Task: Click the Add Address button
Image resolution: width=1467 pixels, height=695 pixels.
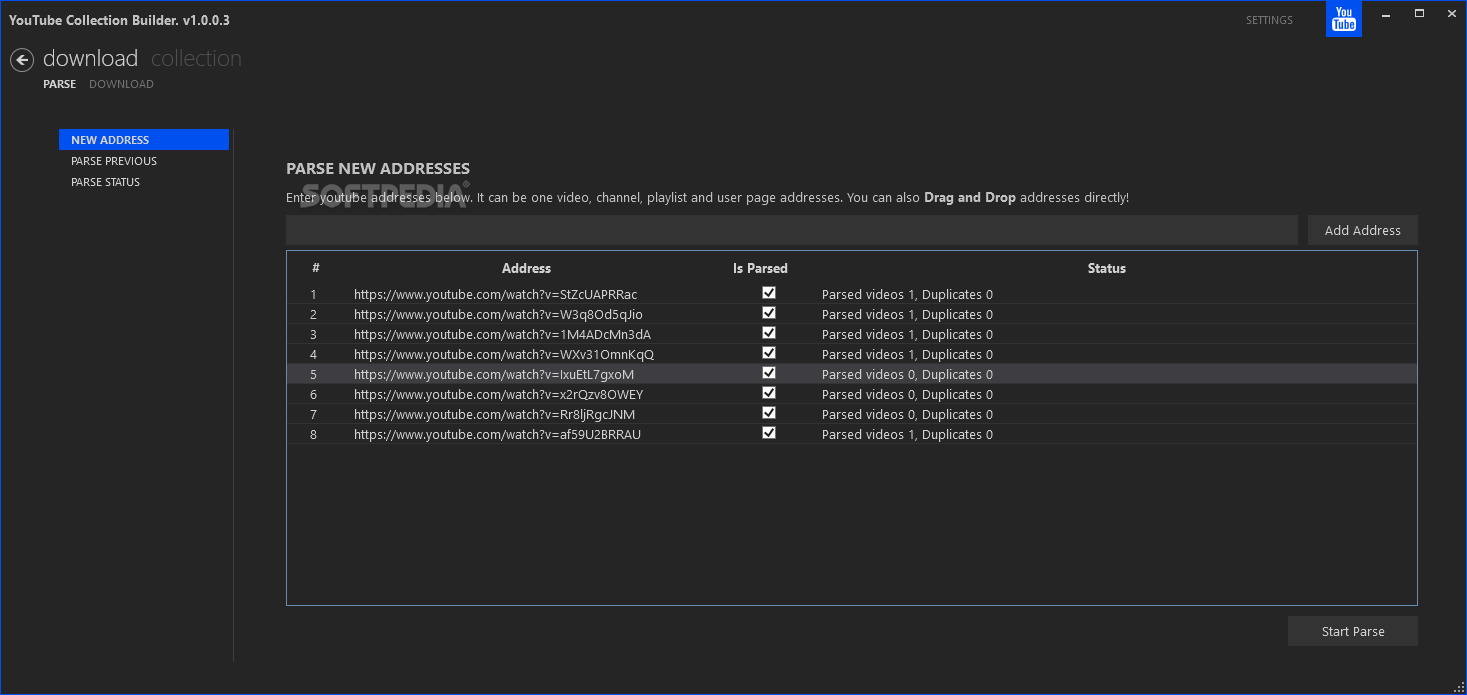Action: [1362, 230]
